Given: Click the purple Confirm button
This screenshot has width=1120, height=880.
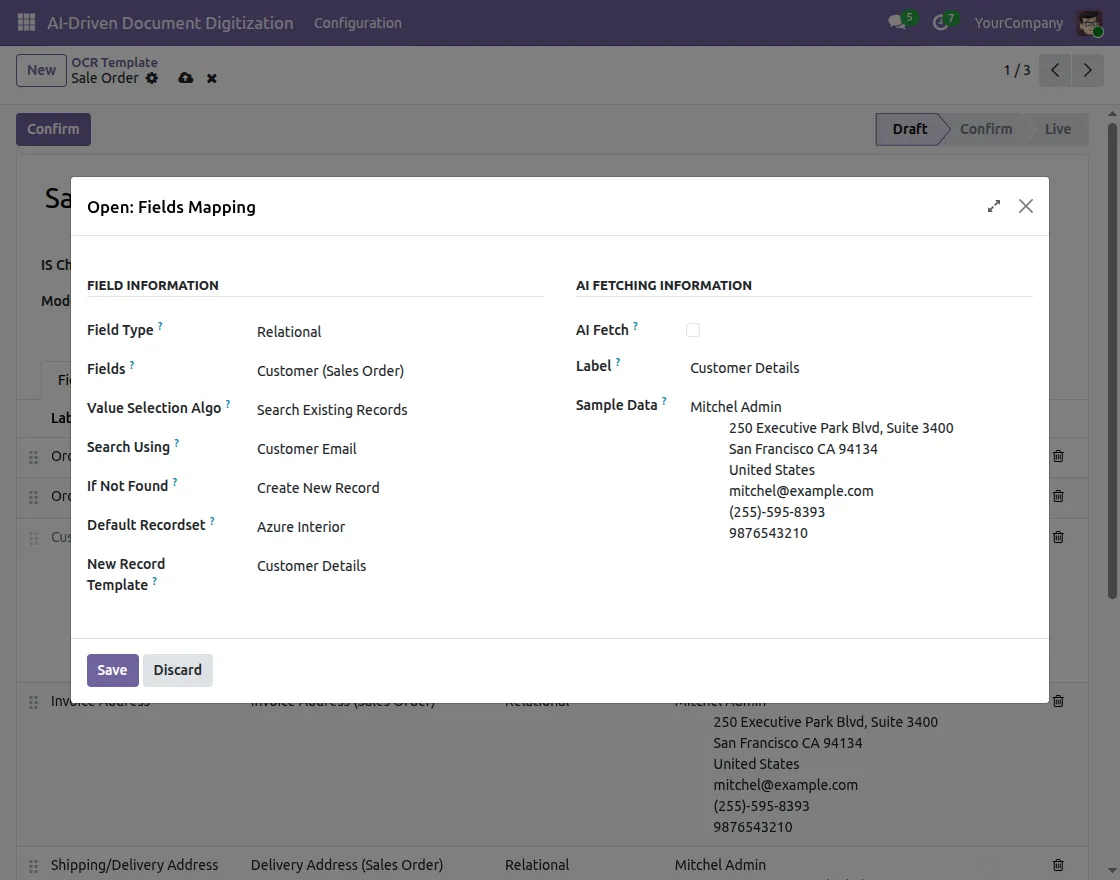Looking at the screenshot, I should [x=54, y=129].
